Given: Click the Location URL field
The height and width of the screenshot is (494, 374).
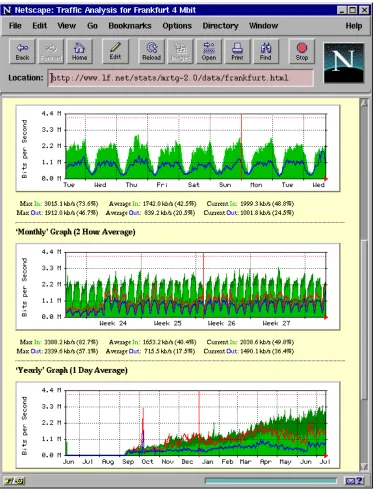Looking at the screenshot, I should click(181, 78).
